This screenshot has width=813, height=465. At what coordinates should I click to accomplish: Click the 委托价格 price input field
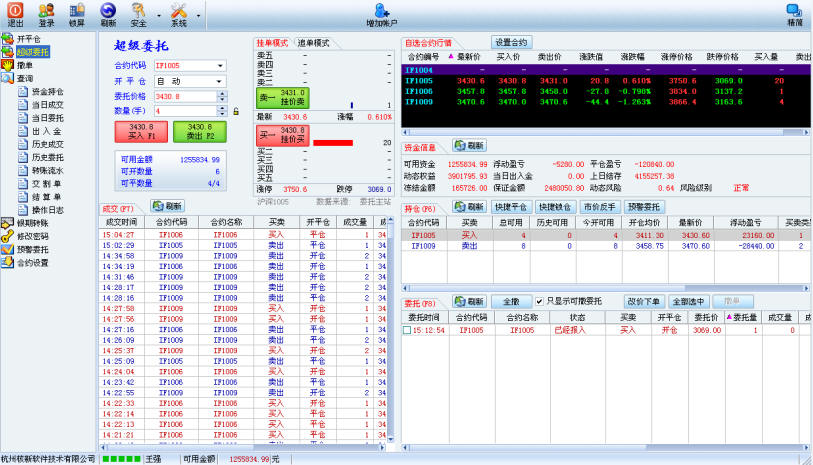pos(180,96)
